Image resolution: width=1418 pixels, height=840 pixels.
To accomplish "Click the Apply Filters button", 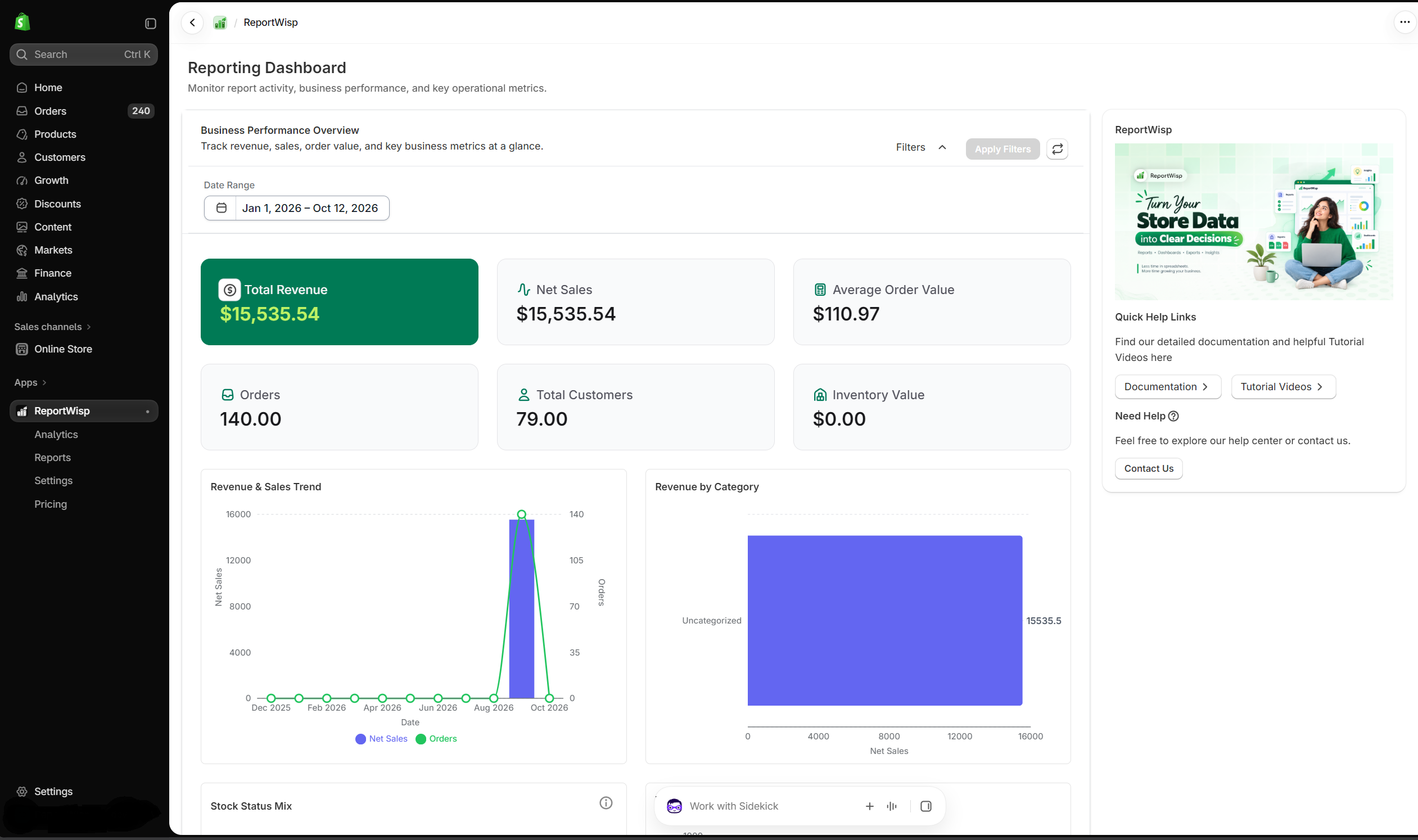I will [1002, 149].
